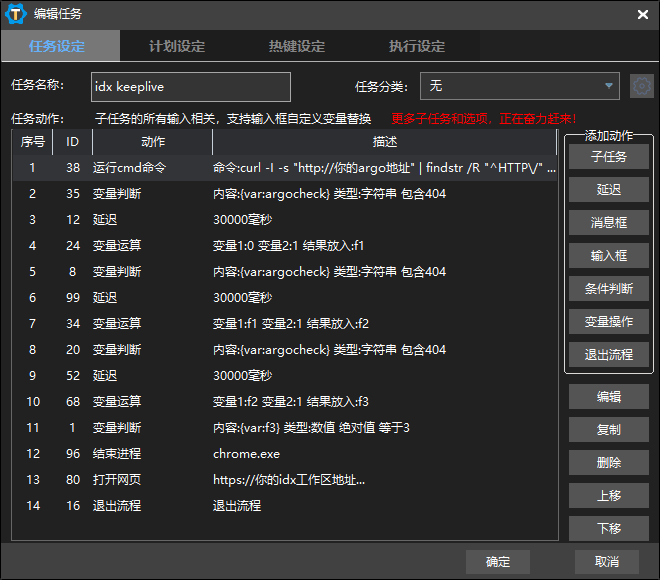
Task: Switch to the 热键设定 tab
Action: [x=297, y=47]
